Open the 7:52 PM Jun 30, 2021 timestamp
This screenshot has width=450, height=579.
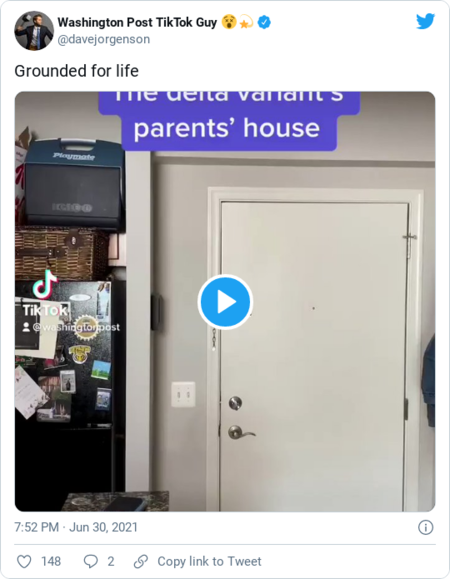76,527
